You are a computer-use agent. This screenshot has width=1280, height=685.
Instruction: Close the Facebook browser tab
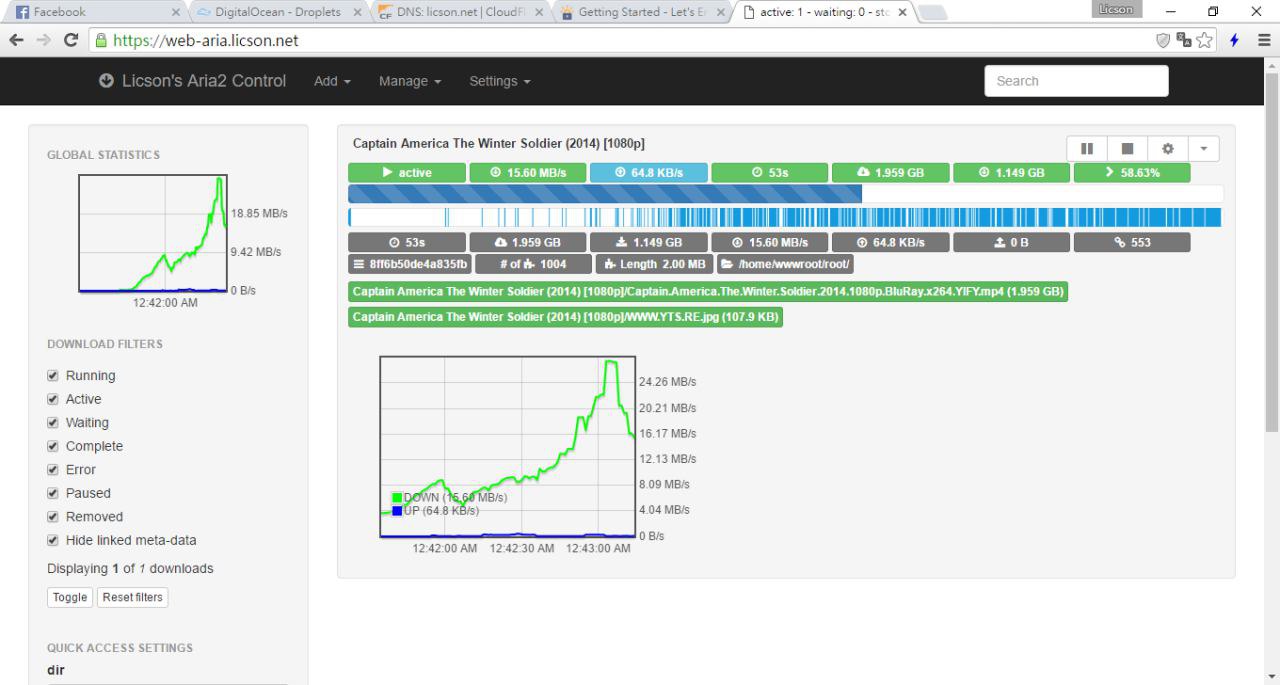tap(175, 13)
